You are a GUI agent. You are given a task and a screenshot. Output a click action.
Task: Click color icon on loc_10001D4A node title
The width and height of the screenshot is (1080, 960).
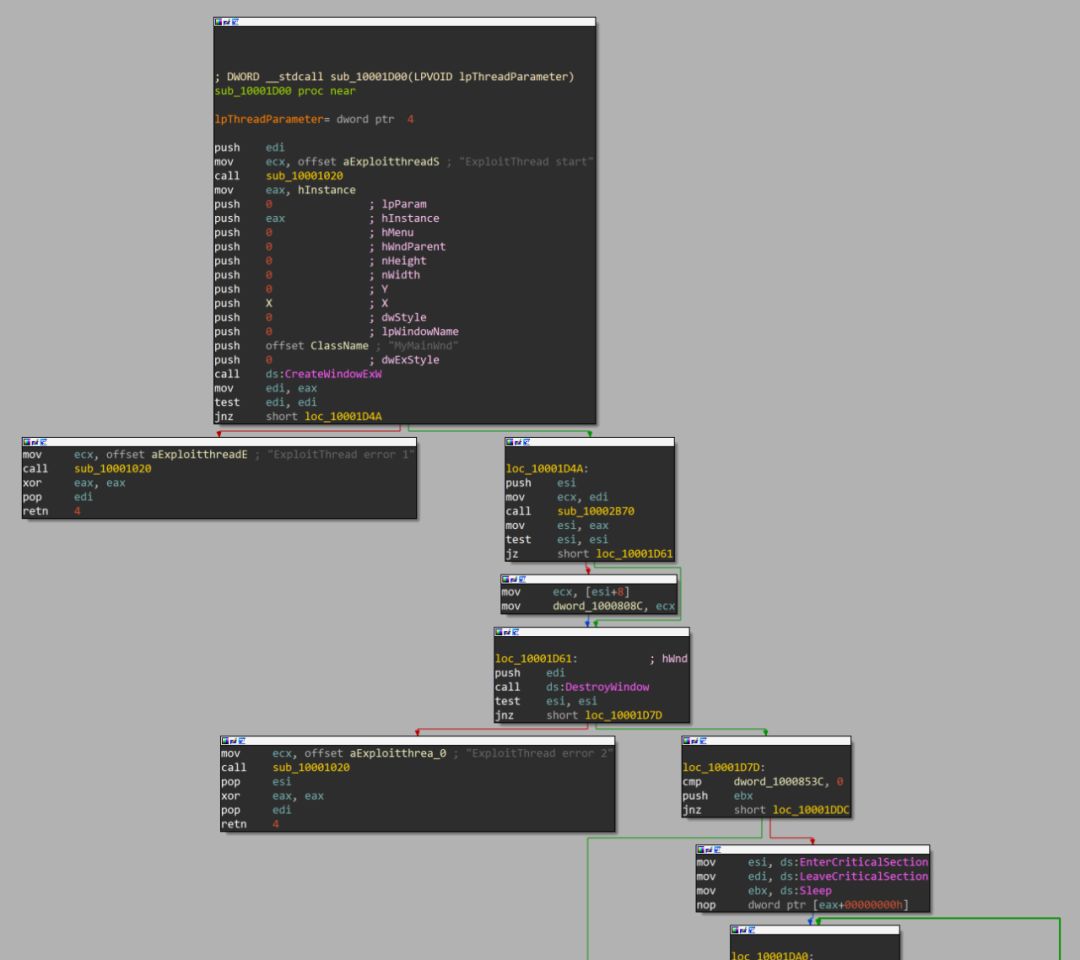(x=509, y=442)
